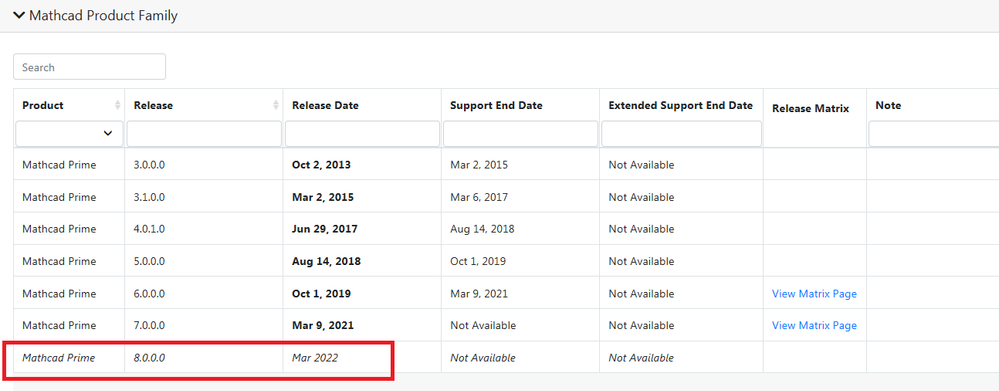Click the Search box above the table
The height and width of the screenshot is (391, 999).
[x=90, y=67]
